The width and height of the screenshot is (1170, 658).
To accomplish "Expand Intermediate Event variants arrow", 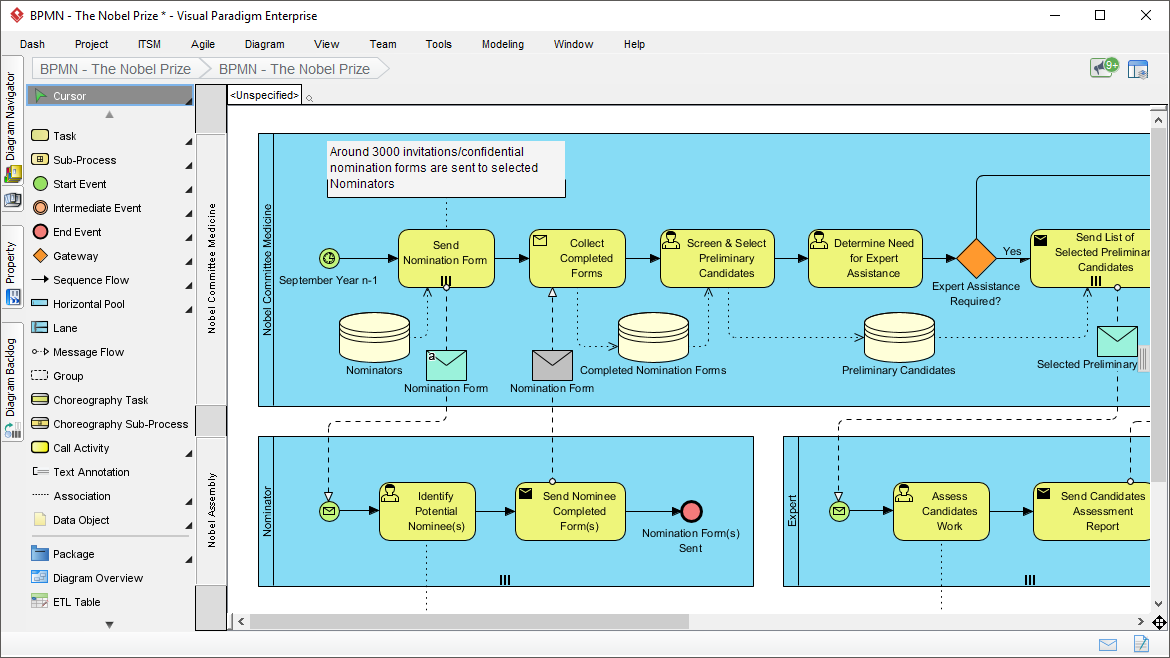I will 189,214.
